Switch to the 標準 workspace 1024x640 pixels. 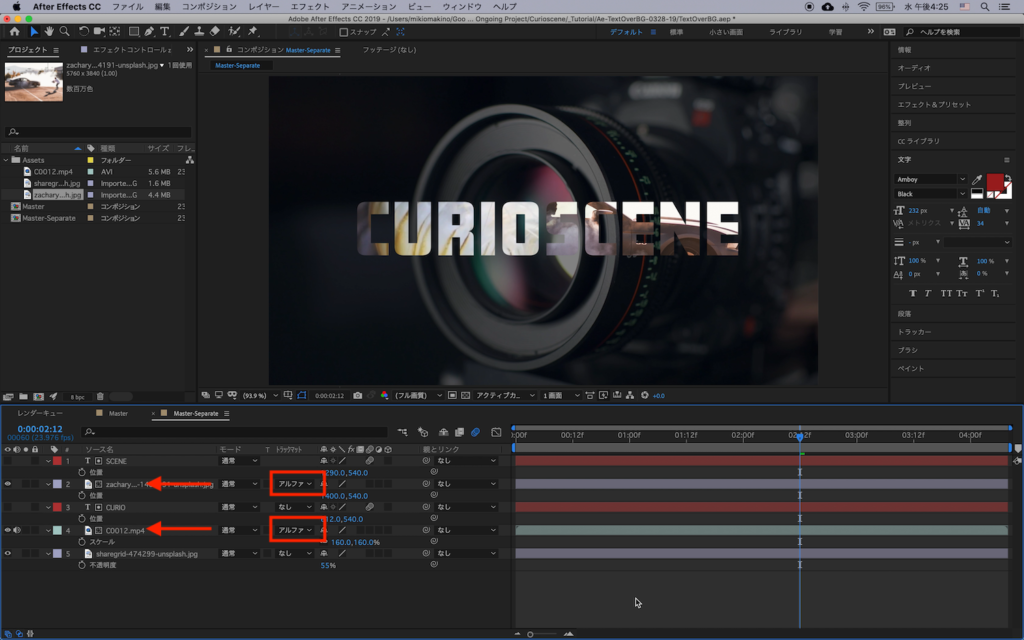677,32
